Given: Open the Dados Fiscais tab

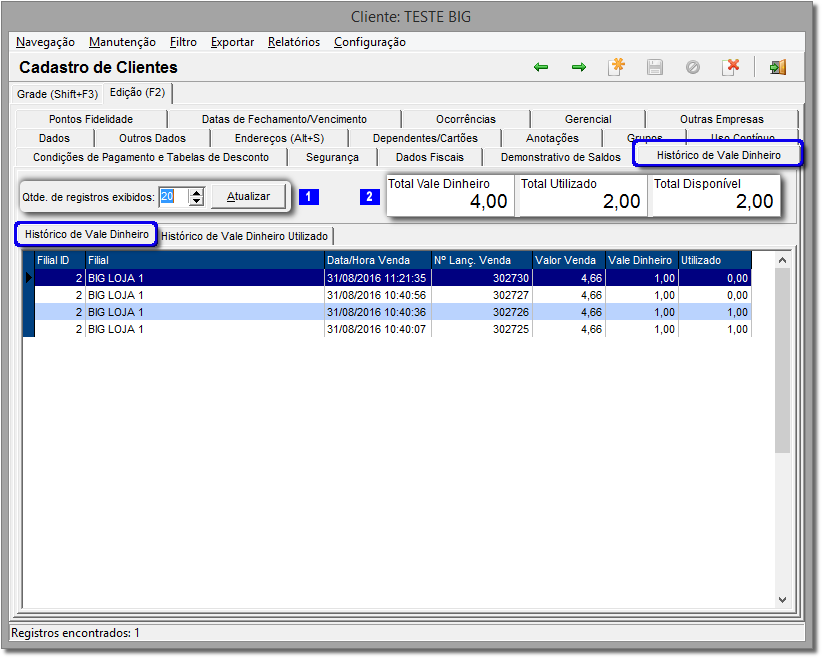Looking at the screenshot, I should (429, 157).
